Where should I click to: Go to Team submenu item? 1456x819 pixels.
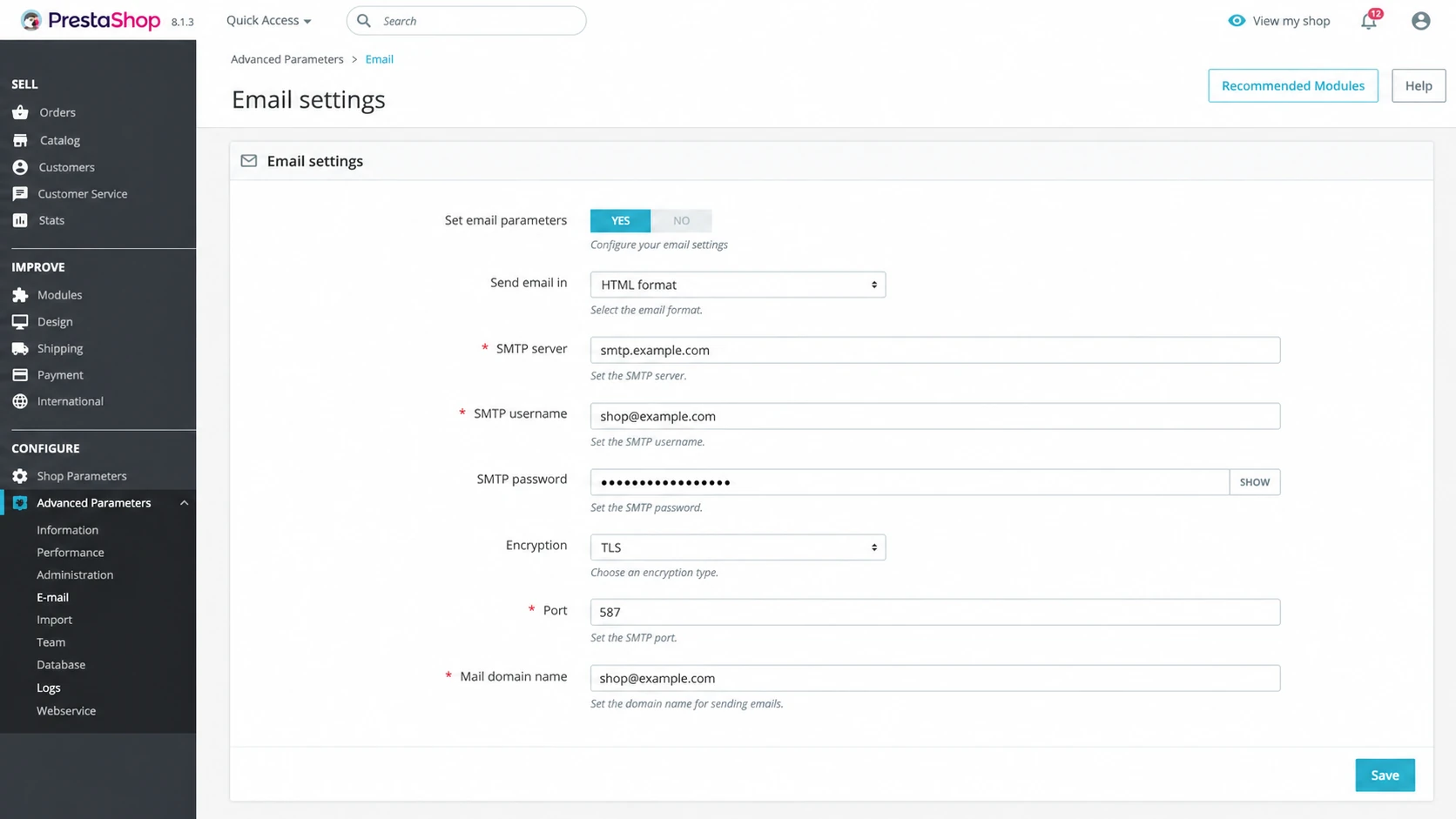(51, 642)
